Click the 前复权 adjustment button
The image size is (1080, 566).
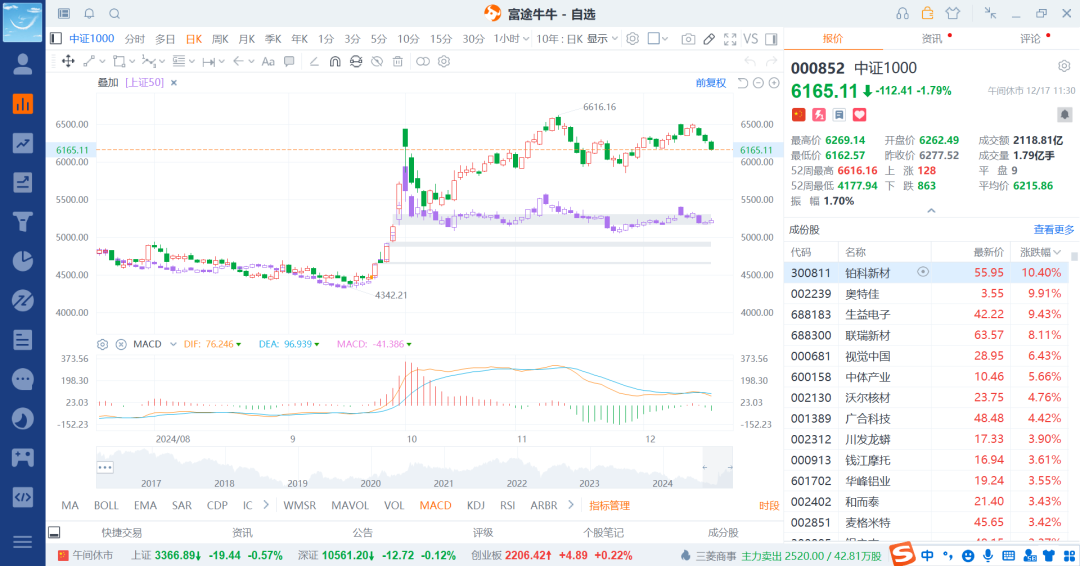(711, 83)
